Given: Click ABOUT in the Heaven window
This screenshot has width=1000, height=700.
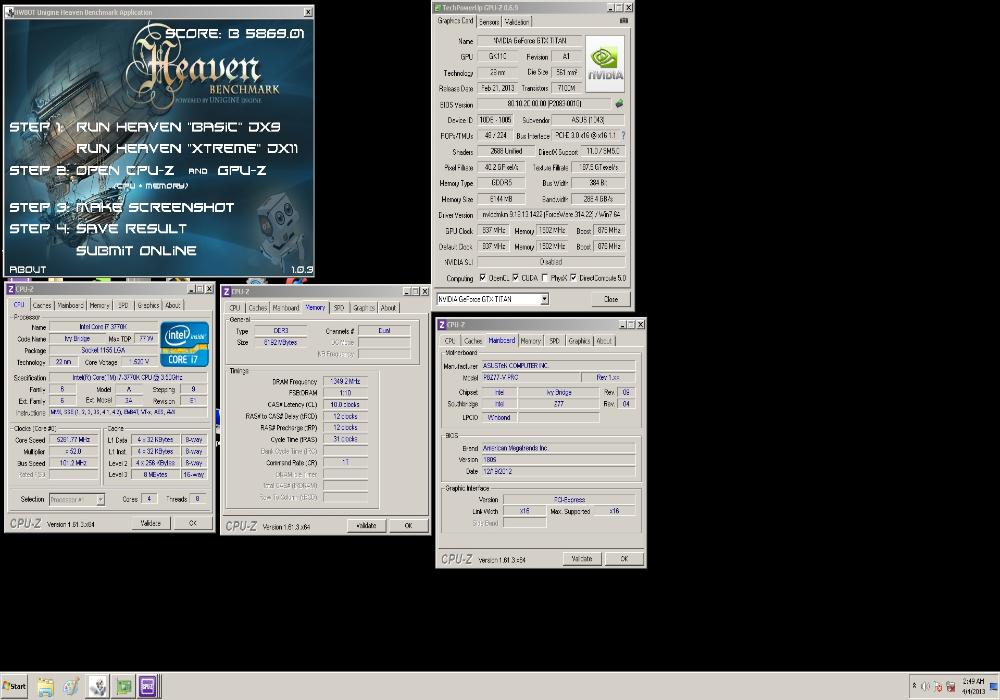Looking at the screenshot, I should point(27,270).
